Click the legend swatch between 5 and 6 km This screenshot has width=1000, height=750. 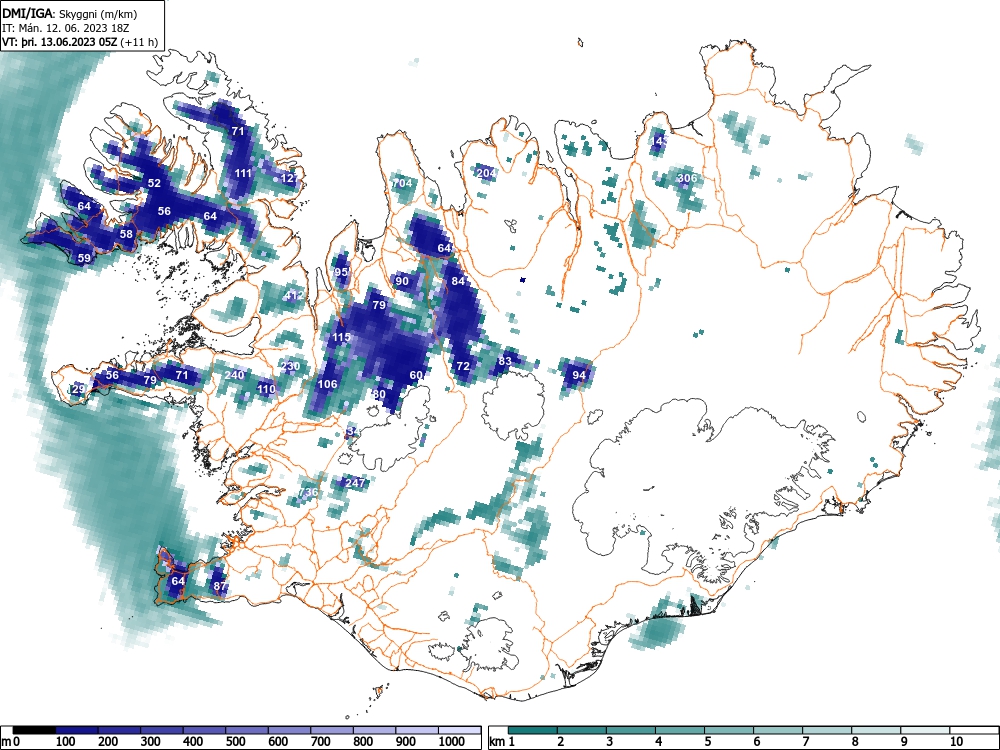point(729,731)
